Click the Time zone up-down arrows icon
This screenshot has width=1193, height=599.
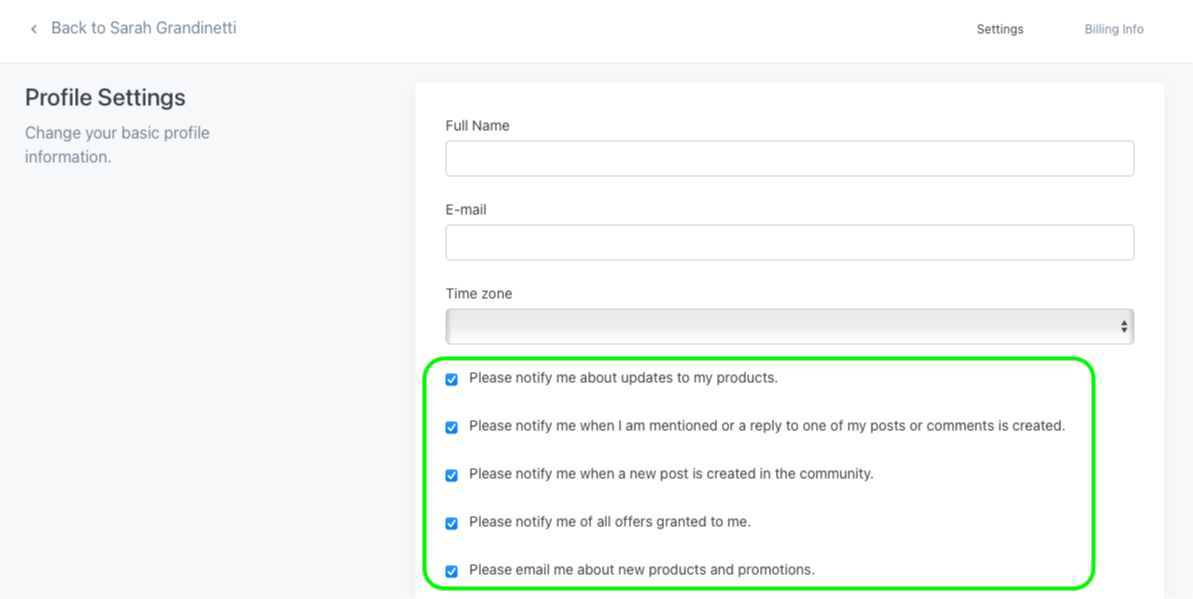click(x=1124, y=327)
